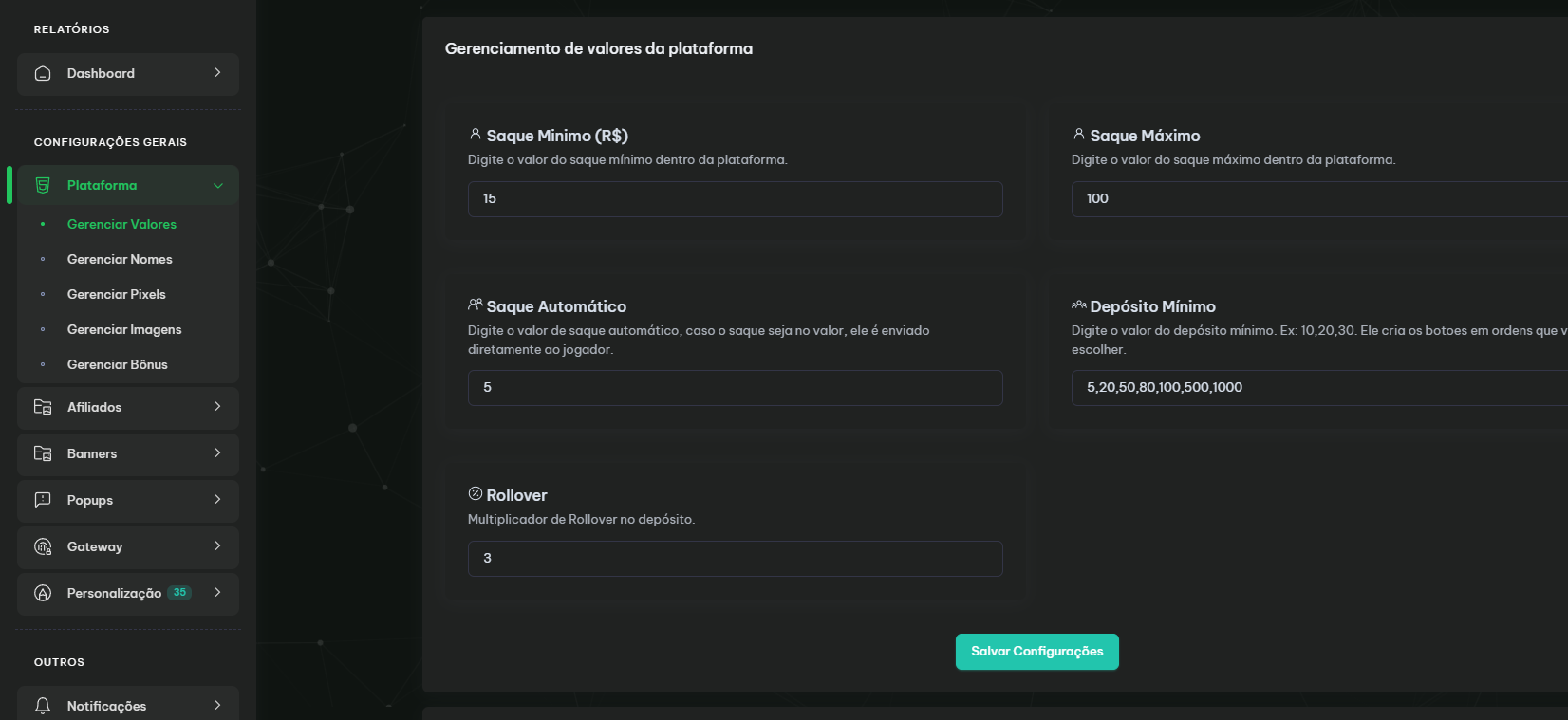This screenshot has height=720, width=1568.
Task: Open the Dashboard link
Action: tap(101, 73)
